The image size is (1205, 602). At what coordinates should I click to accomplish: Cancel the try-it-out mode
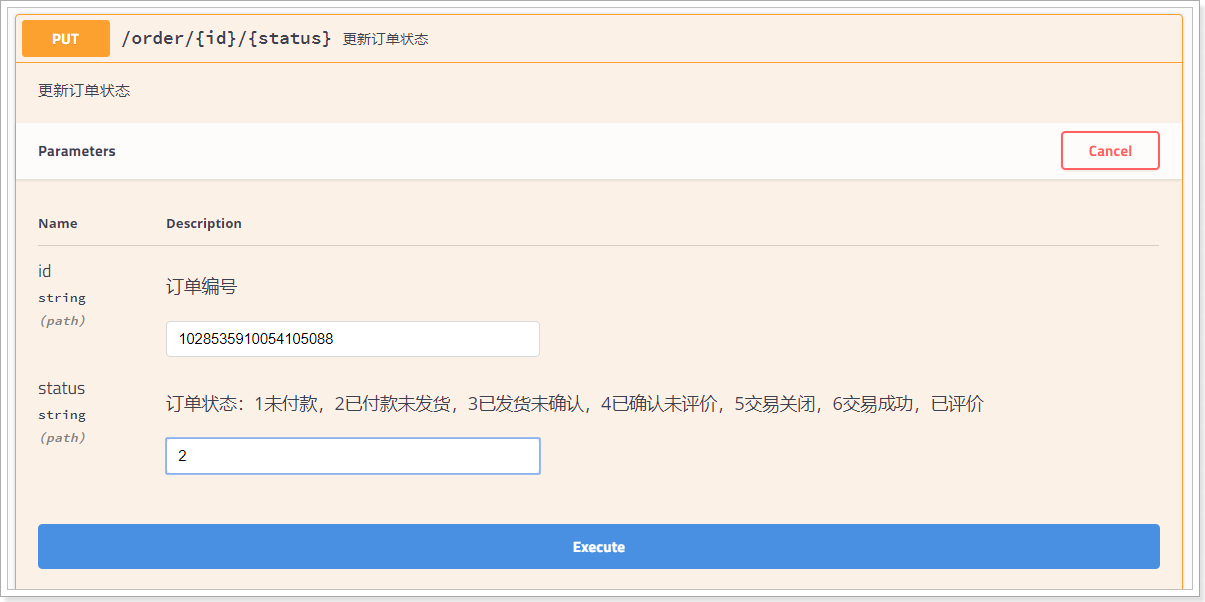click(x=1110, y=151)
